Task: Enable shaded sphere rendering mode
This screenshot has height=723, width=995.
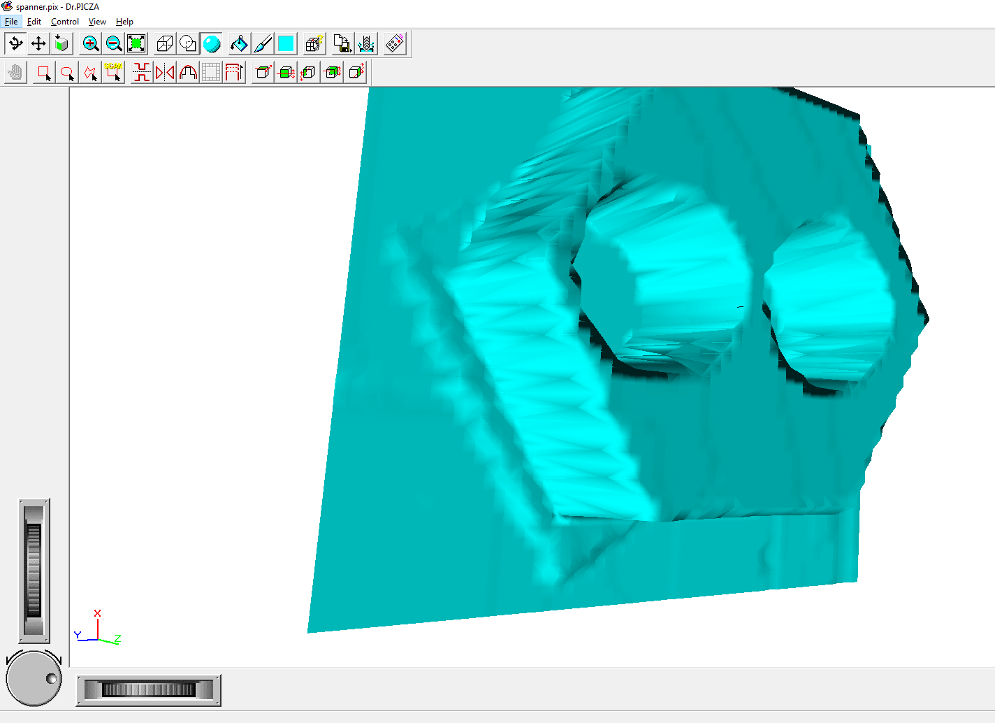Action: click(211, 43)
